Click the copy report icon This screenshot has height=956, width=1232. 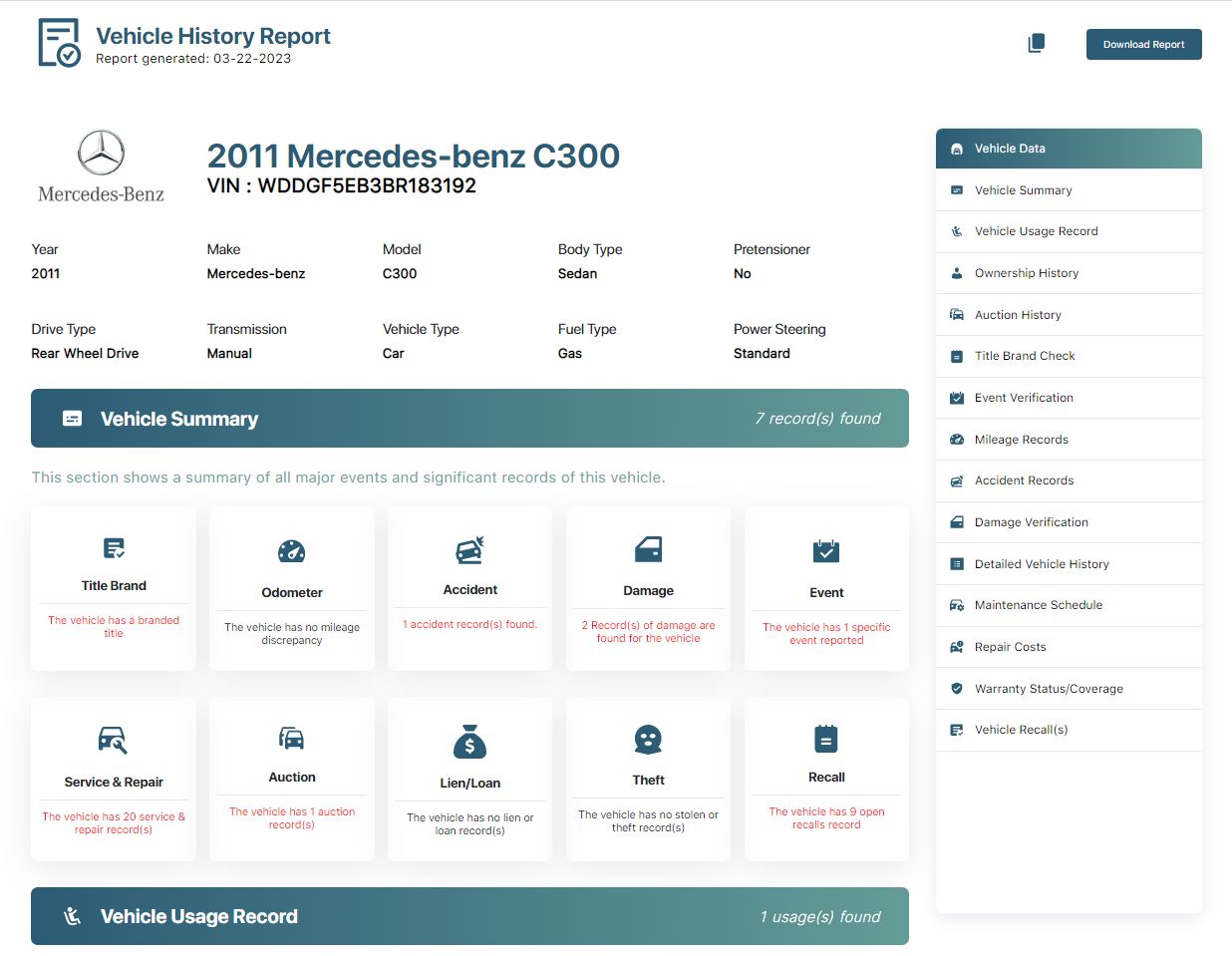tap(1037, 43)
